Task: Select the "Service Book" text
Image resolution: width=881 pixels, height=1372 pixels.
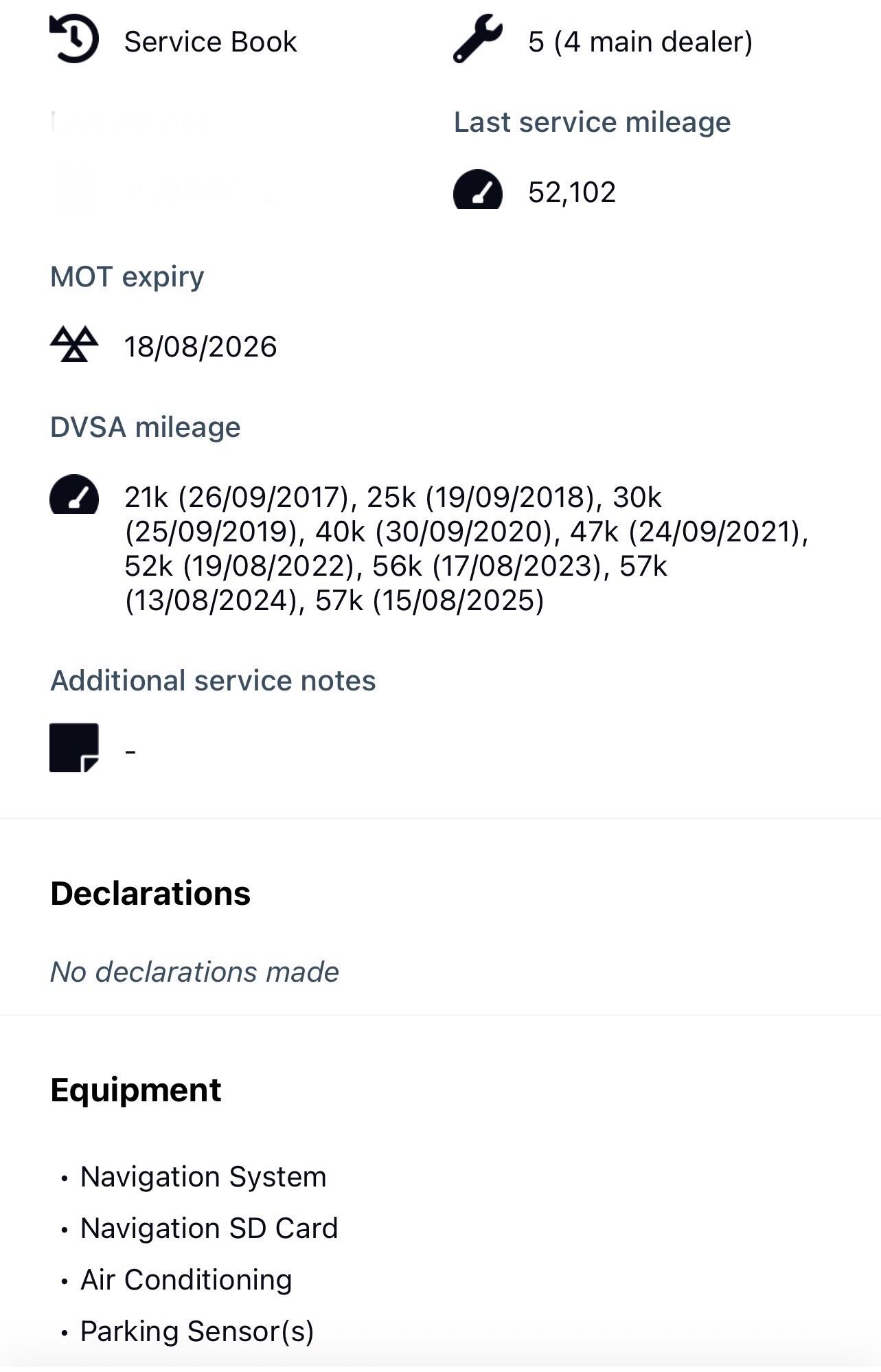Action: pos(210,42)
